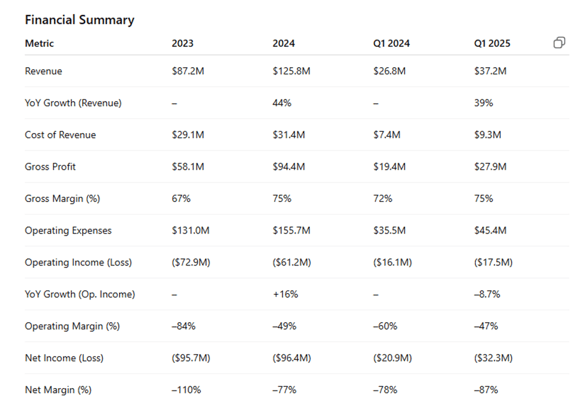Select the YoY Growth (Revenue) row label
The height and width of the screenshot is (413, 580).
point(73,103)
